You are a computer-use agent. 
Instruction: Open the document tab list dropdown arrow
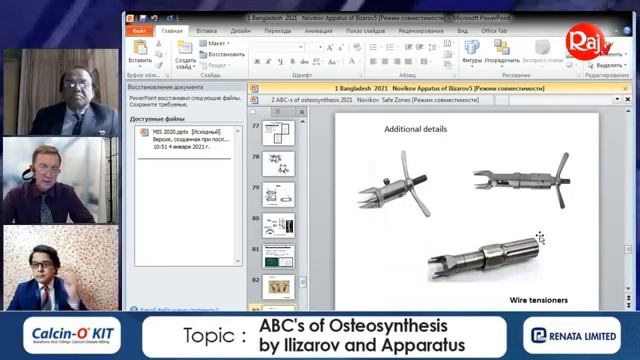617,99
